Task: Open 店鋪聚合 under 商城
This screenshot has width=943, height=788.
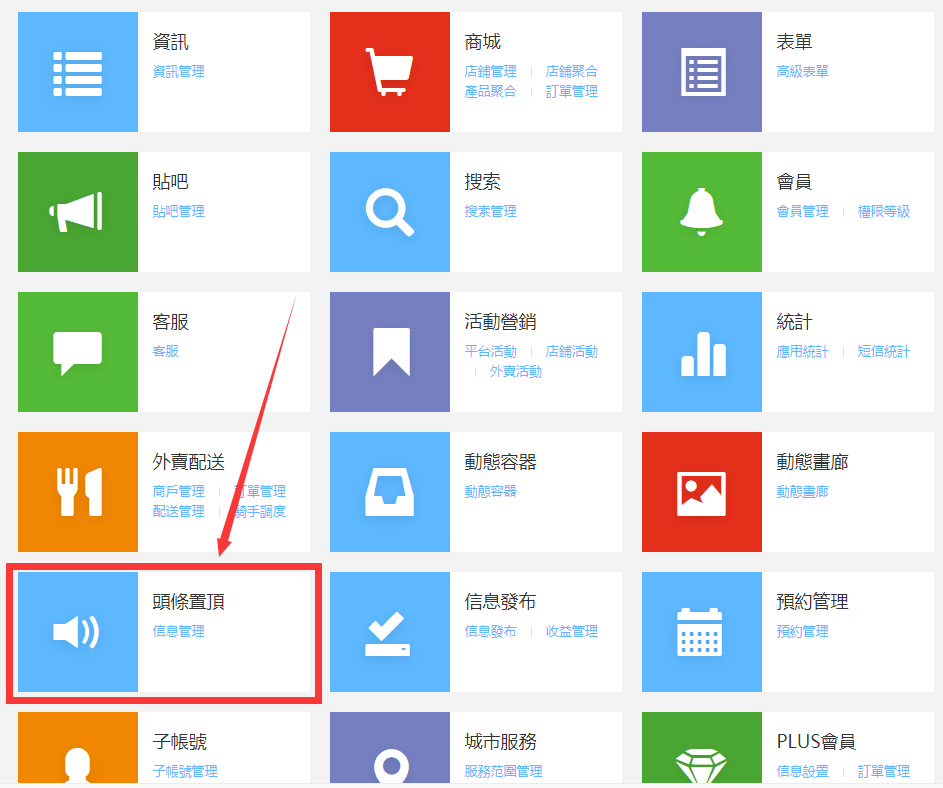Action: [x=572, y=72]
